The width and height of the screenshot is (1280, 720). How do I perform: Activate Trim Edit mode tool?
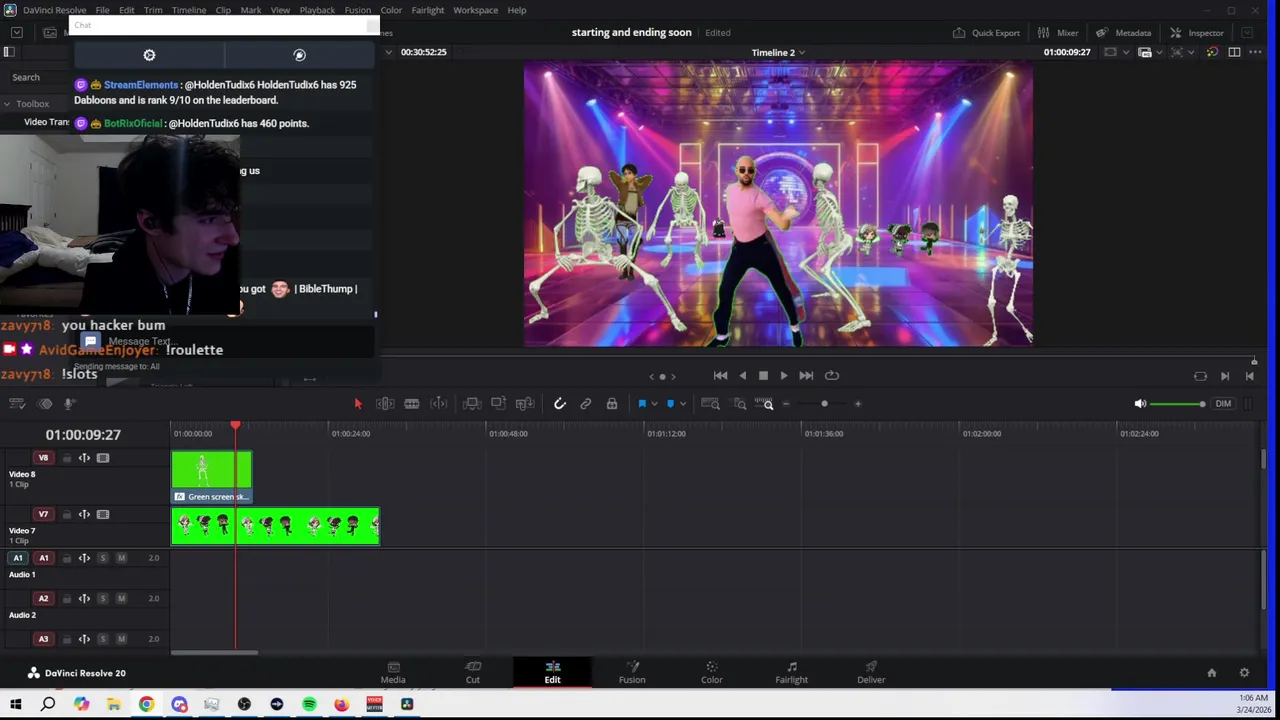click(385, 404)
